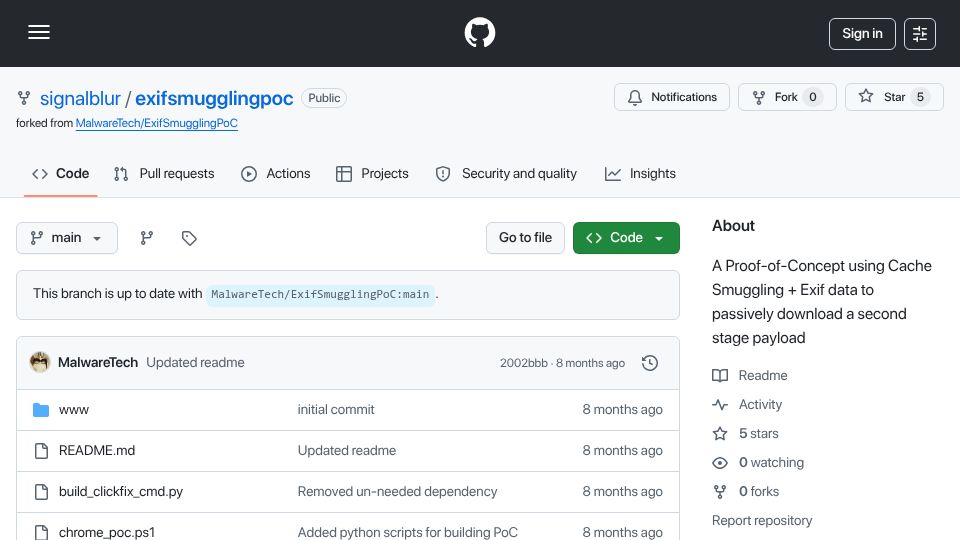Open commit history clock icon
The width and height of the screenshot is (960, 540).
[650, 363]
